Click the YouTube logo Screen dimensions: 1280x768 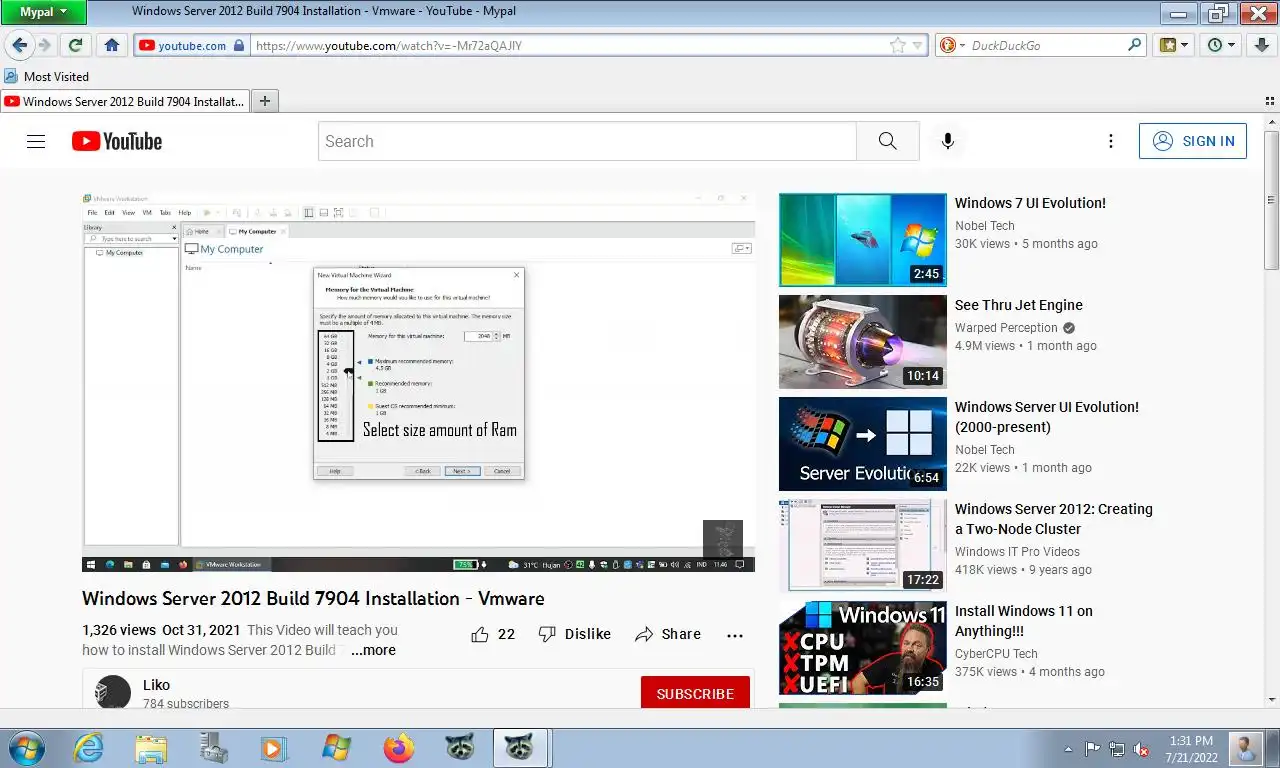(117, 141)
